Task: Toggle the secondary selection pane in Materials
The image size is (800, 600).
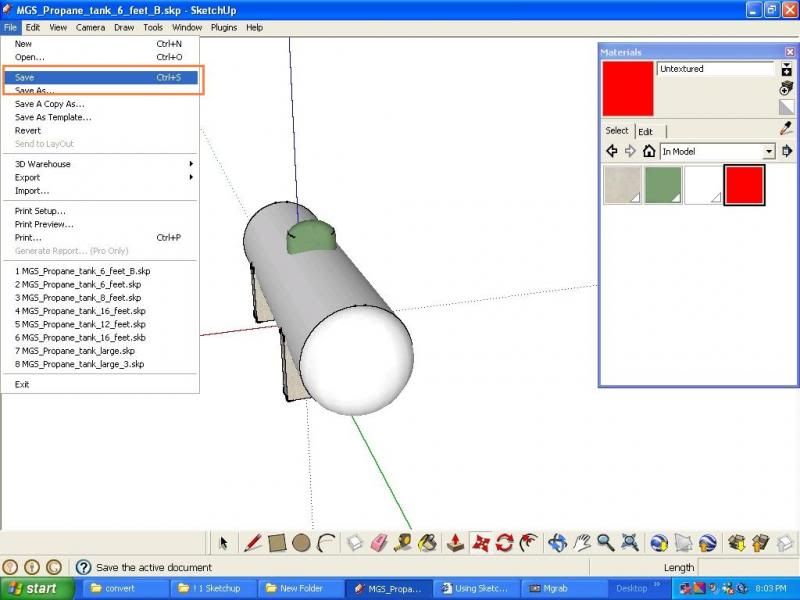Action: (x=788, y=150)
